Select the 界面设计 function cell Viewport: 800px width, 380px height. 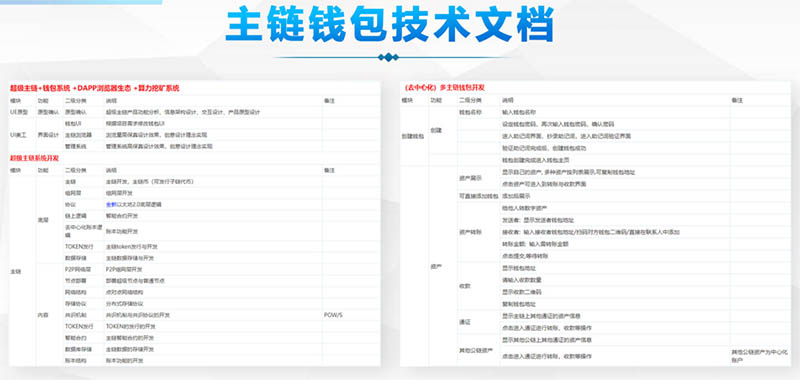pos(47,135)
